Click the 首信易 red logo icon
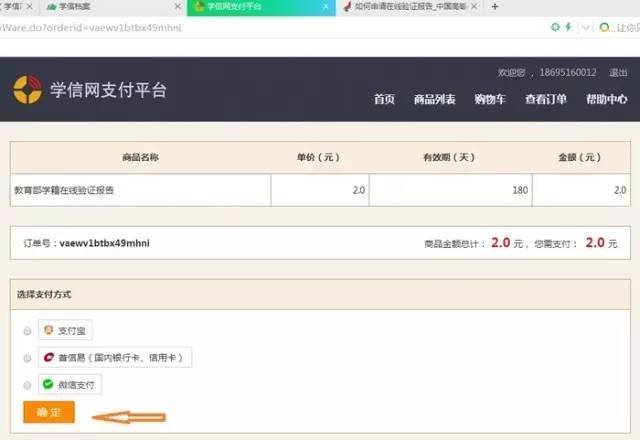The image size is (640, 440). pos(49,357)
